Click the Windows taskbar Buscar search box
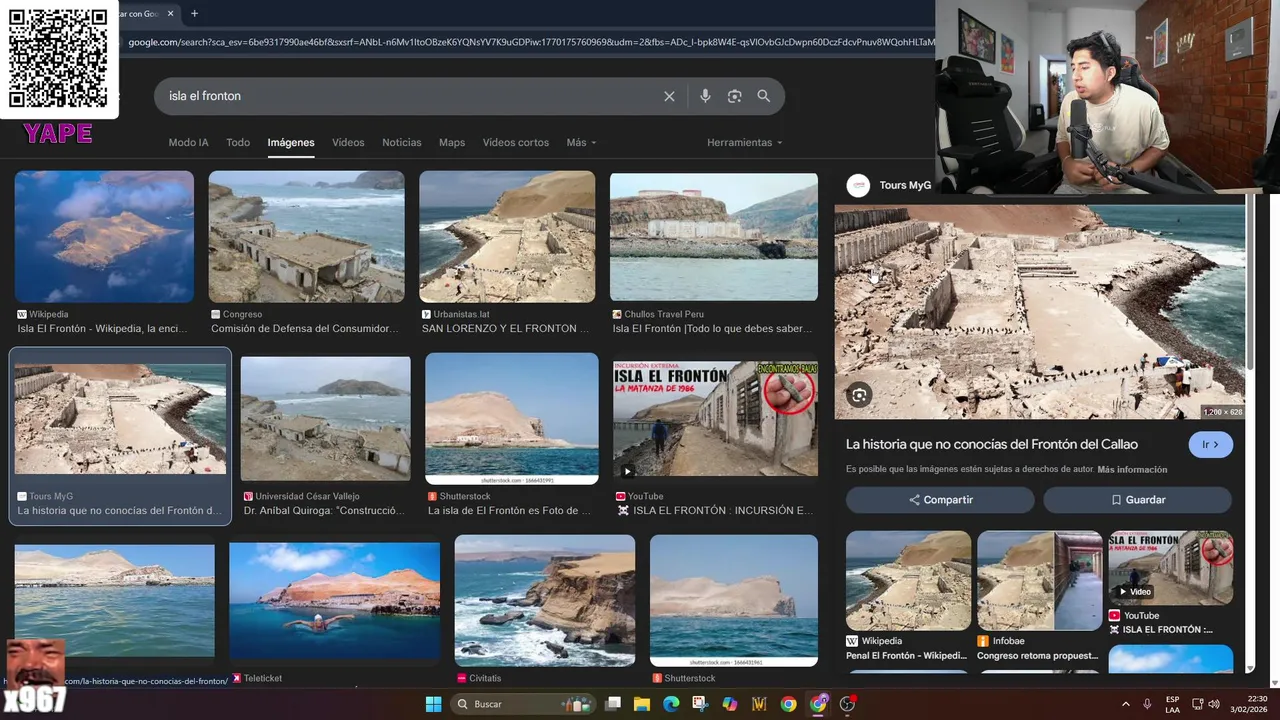This screenshot has height=720, width=1280. click(x=523, y=704)
